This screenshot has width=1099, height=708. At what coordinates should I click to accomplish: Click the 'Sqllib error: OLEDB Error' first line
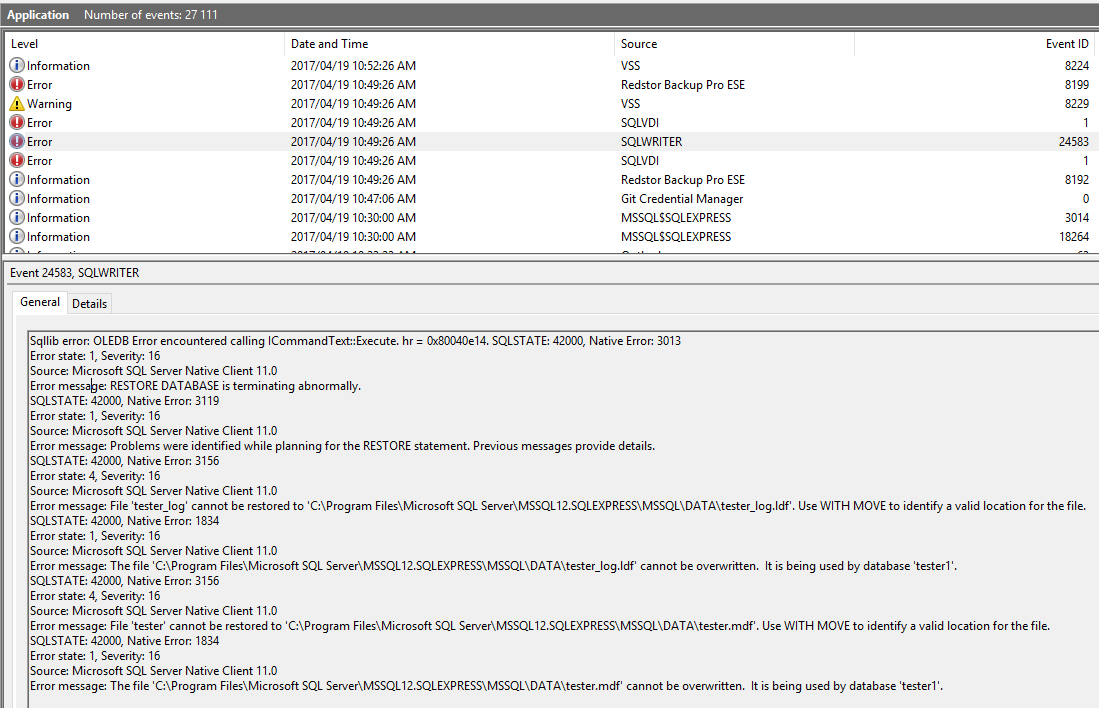pyautogui.click(x=355, y=341)
